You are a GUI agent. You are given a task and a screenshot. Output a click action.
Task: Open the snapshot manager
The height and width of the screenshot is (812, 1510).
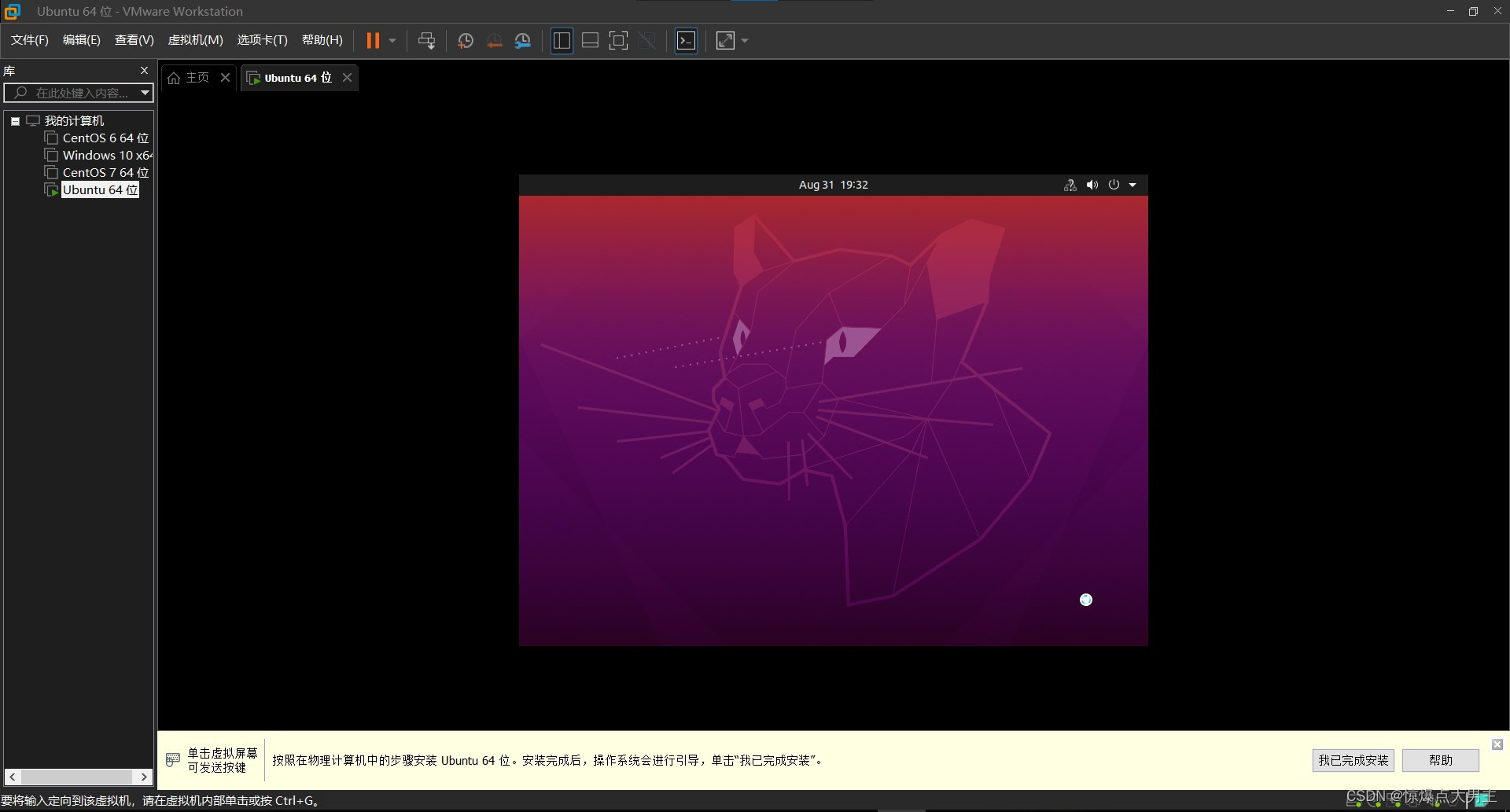click(523, 41)
